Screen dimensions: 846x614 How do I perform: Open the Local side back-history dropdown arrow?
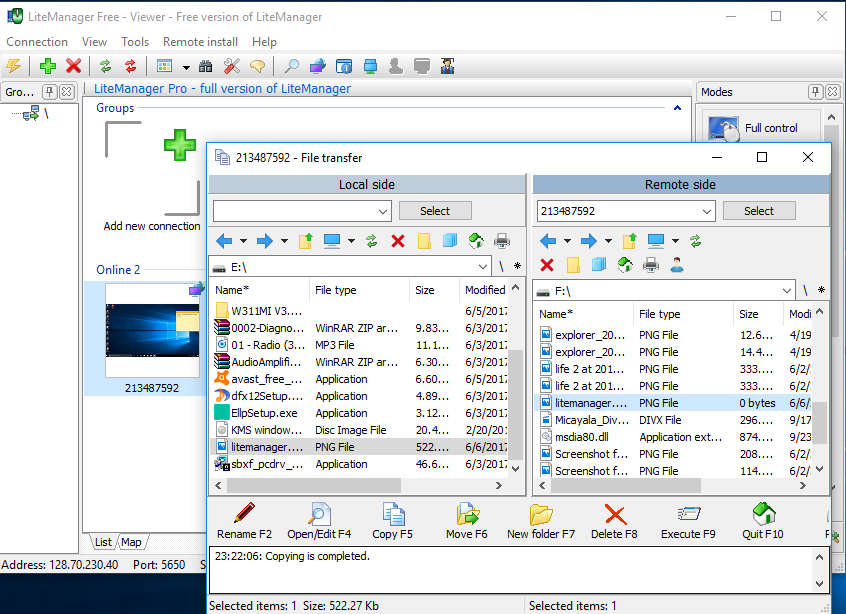(x=243, y=241)
